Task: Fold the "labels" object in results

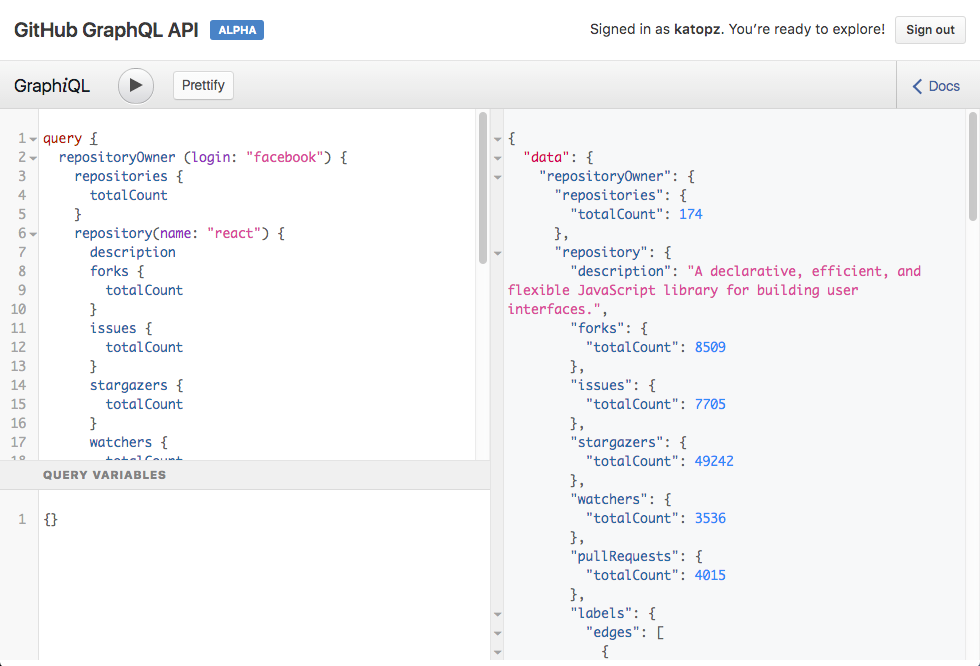Action: [x=499, y=613]
